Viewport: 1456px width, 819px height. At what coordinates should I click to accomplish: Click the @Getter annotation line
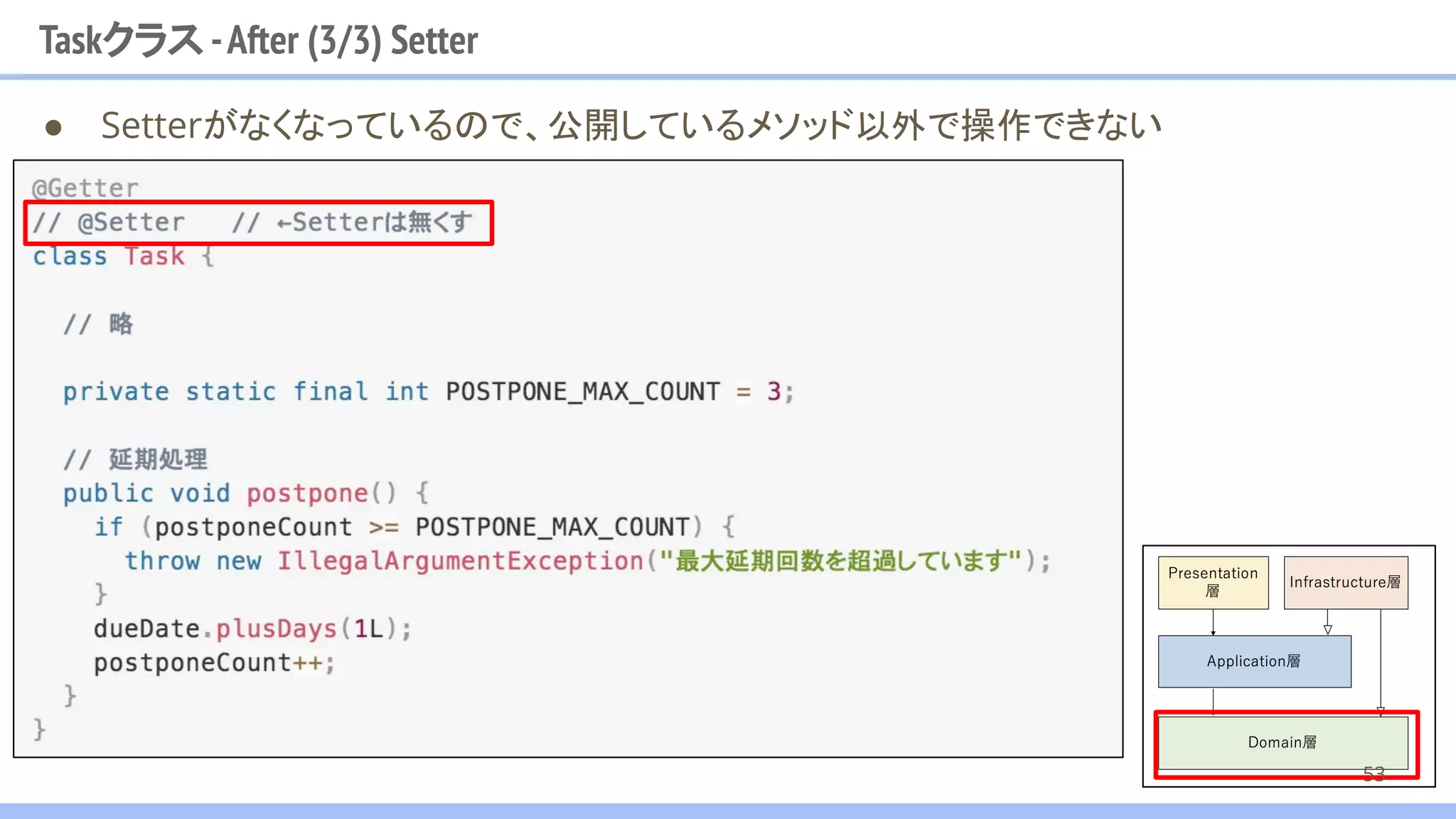coord(85,188)
